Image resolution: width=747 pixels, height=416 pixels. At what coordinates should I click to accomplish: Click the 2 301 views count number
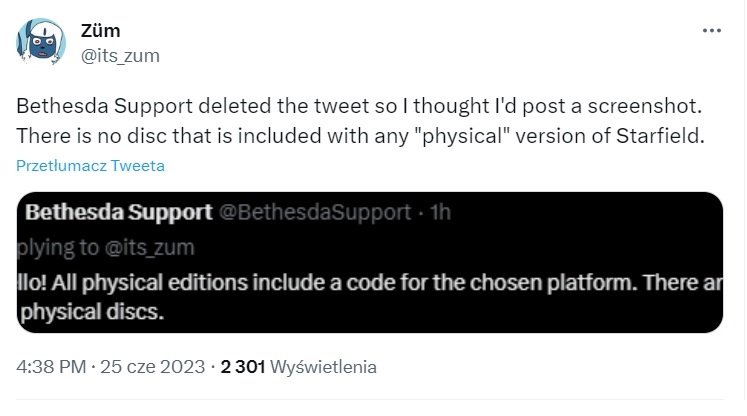click(242, 367)
